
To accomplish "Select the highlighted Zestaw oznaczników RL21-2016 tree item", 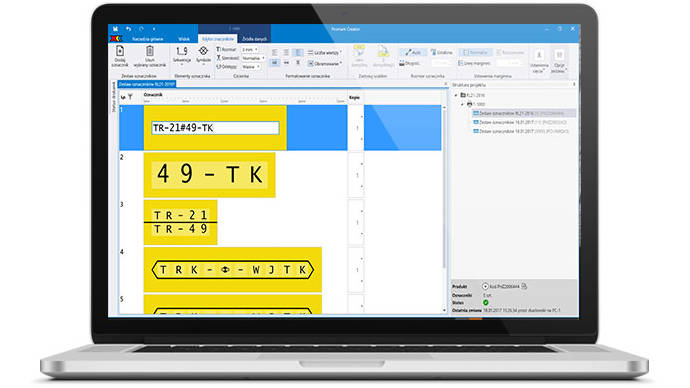I will coord(523,113).
